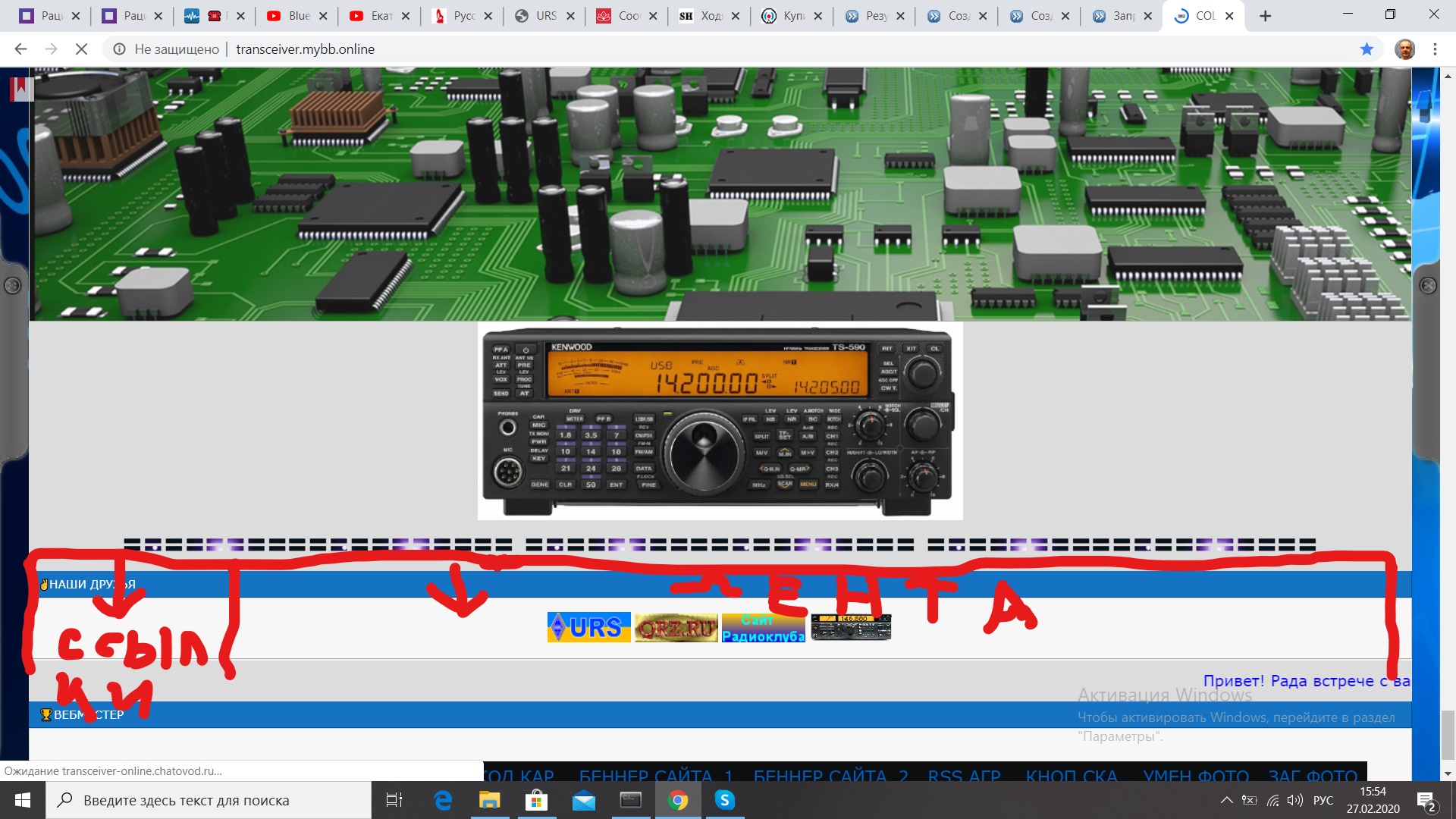Open File Explorer from the taskbar
The height and width of the screenshot is (819, 1456).
(490, 800)
